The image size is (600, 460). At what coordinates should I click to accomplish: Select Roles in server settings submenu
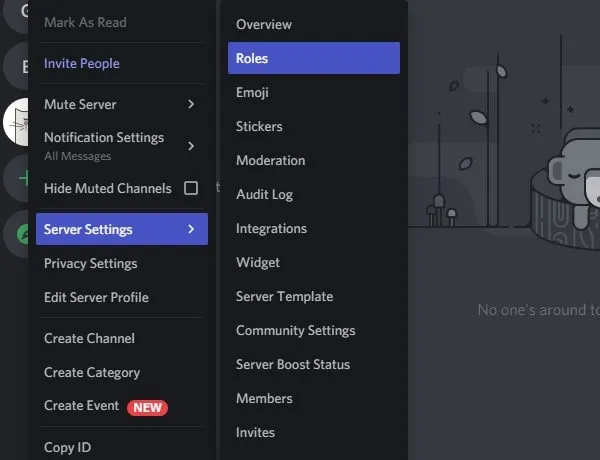click(314, 58)
